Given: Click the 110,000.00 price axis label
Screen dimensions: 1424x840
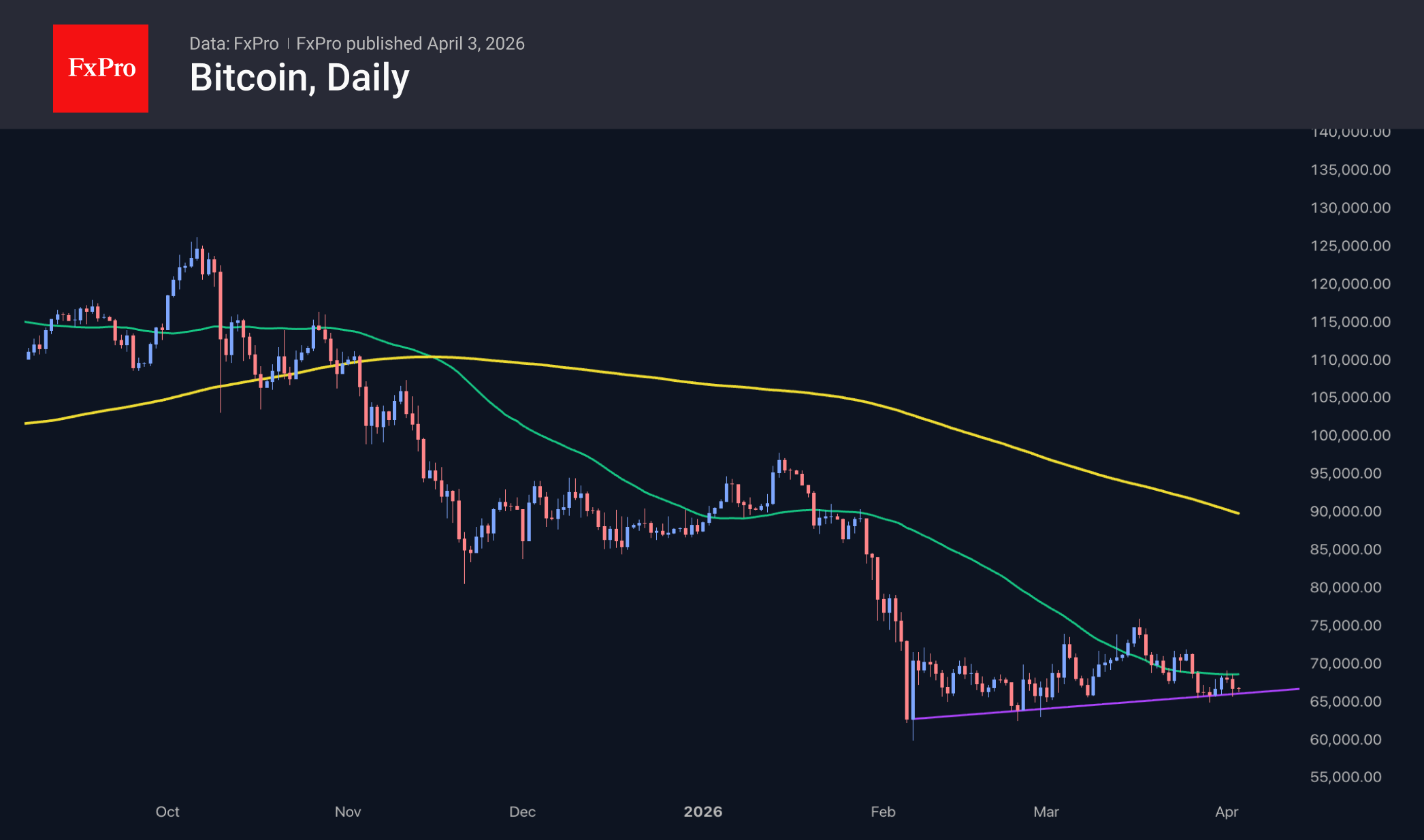Looking at the screenshot, I should tap(1350, 359).
